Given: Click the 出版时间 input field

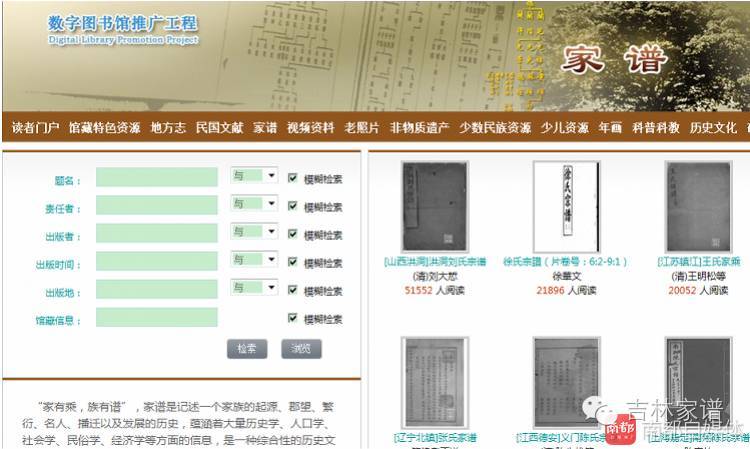Looking at the screenshot, I should (157, 261).
